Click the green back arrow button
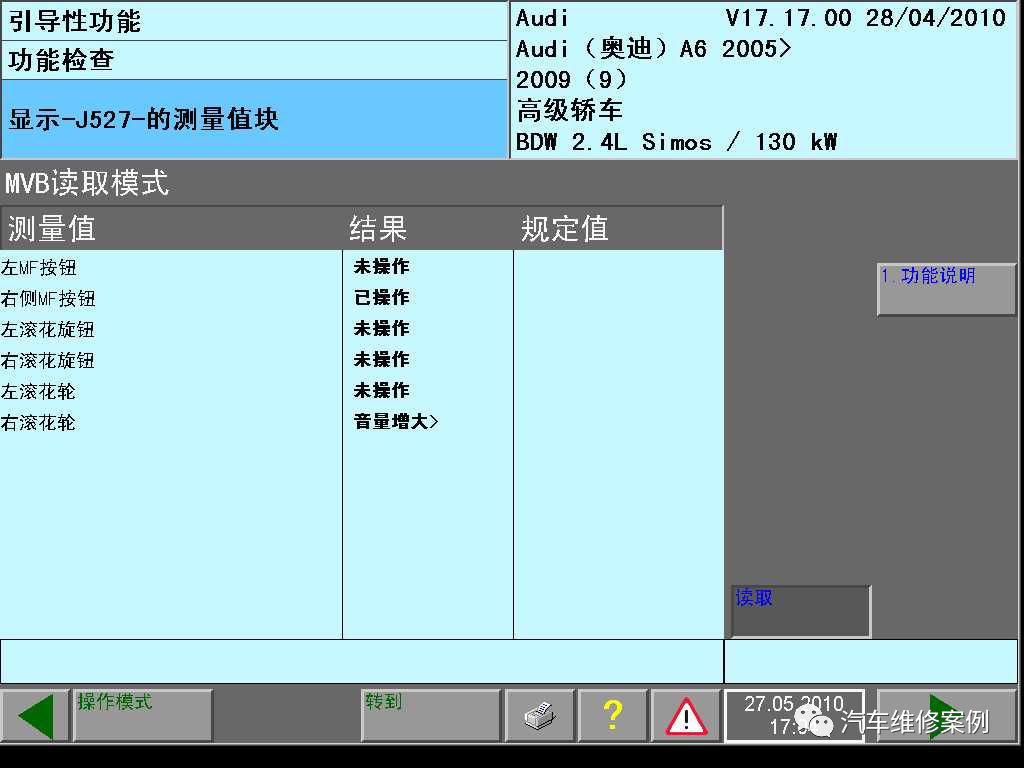The width and height of the screenshot is (1024, 768). [35, 716]
